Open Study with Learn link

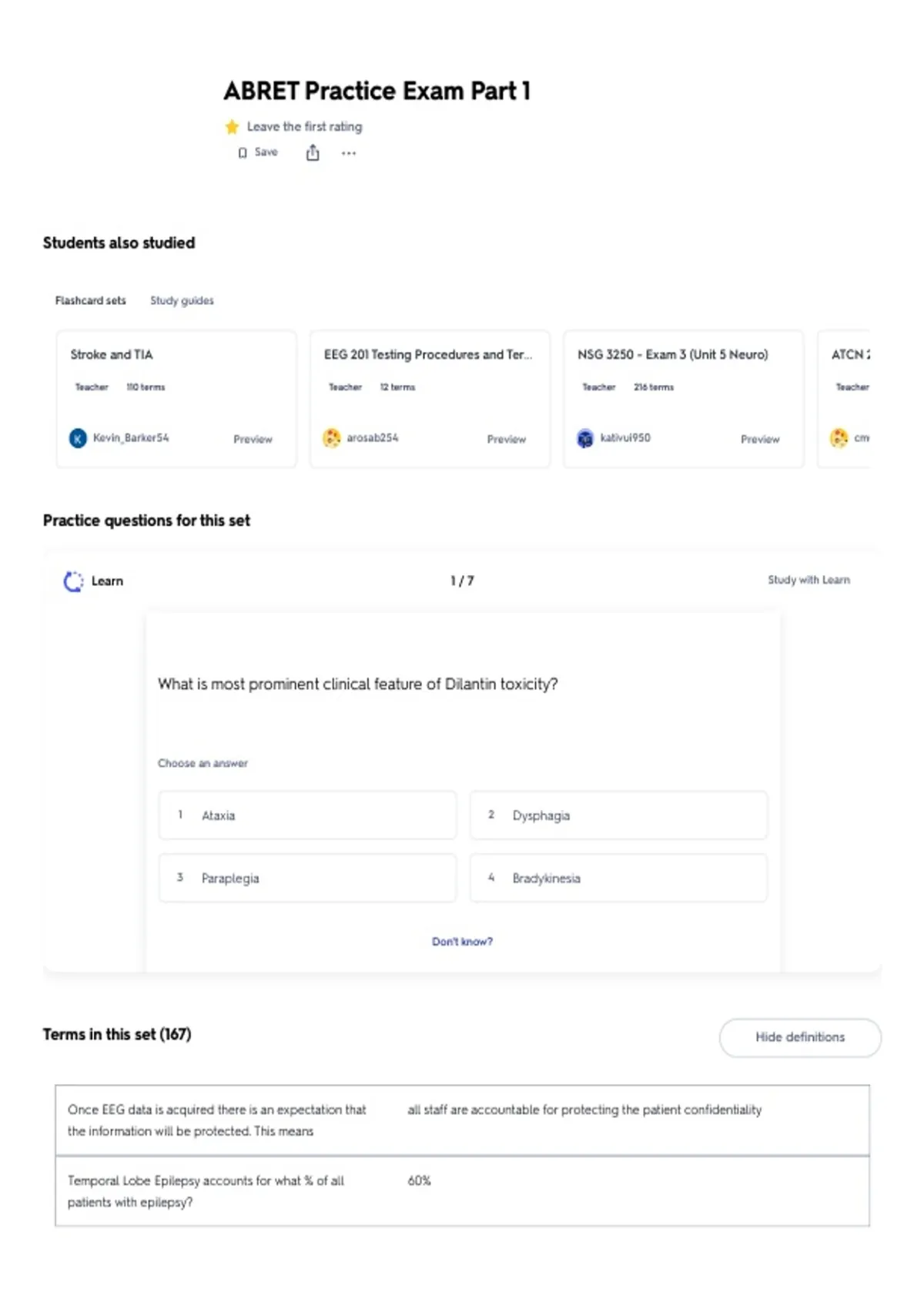(808, 580)
